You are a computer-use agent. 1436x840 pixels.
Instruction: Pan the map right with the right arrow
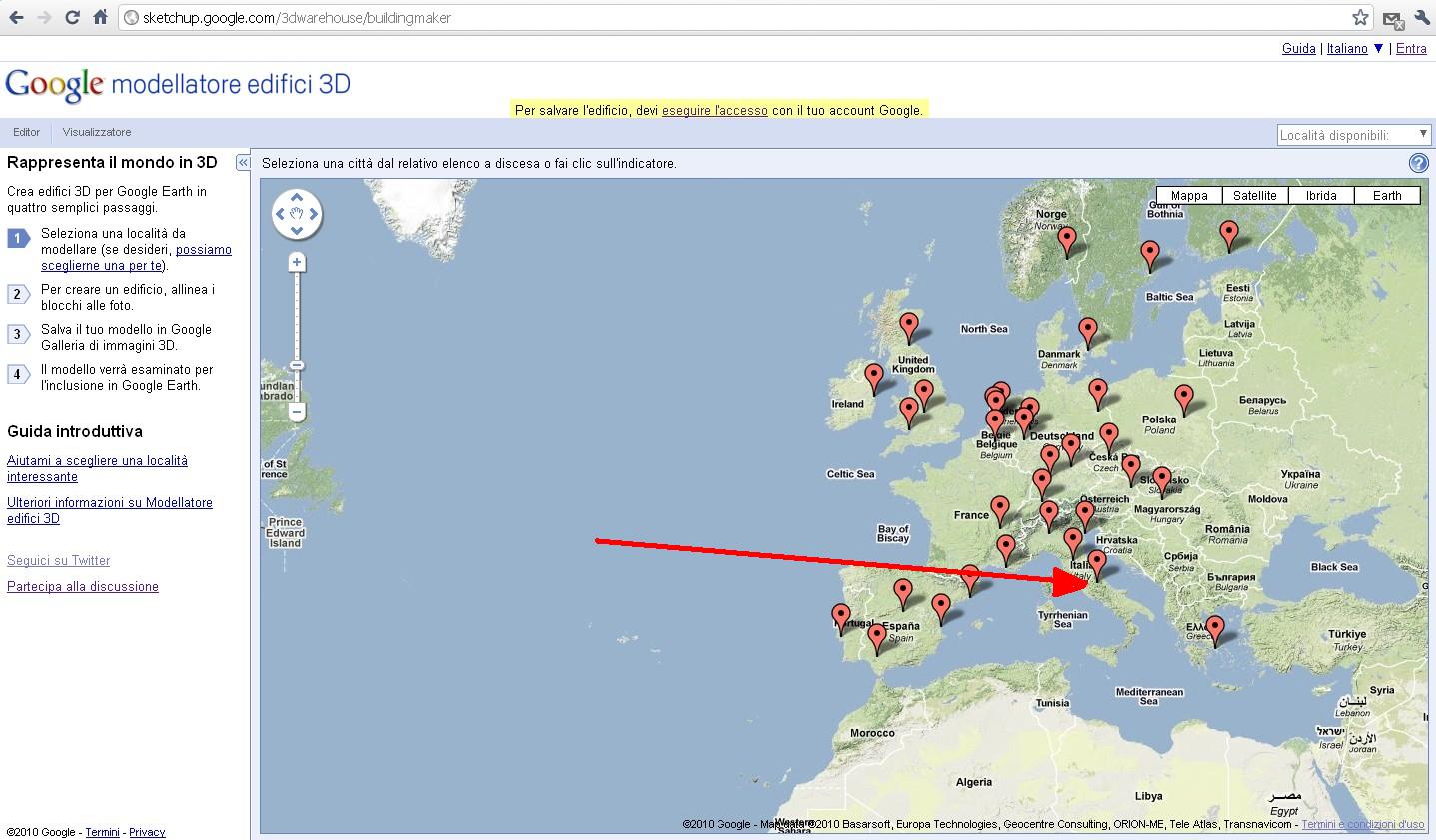(x=314, y=214)
